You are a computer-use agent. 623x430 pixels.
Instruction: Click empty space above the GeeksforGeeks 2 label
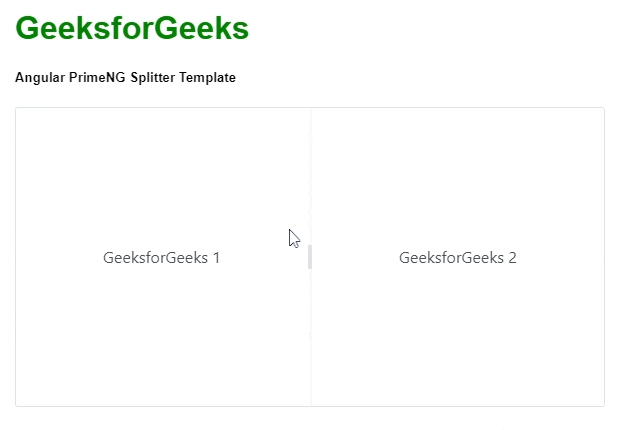[457, 170]
